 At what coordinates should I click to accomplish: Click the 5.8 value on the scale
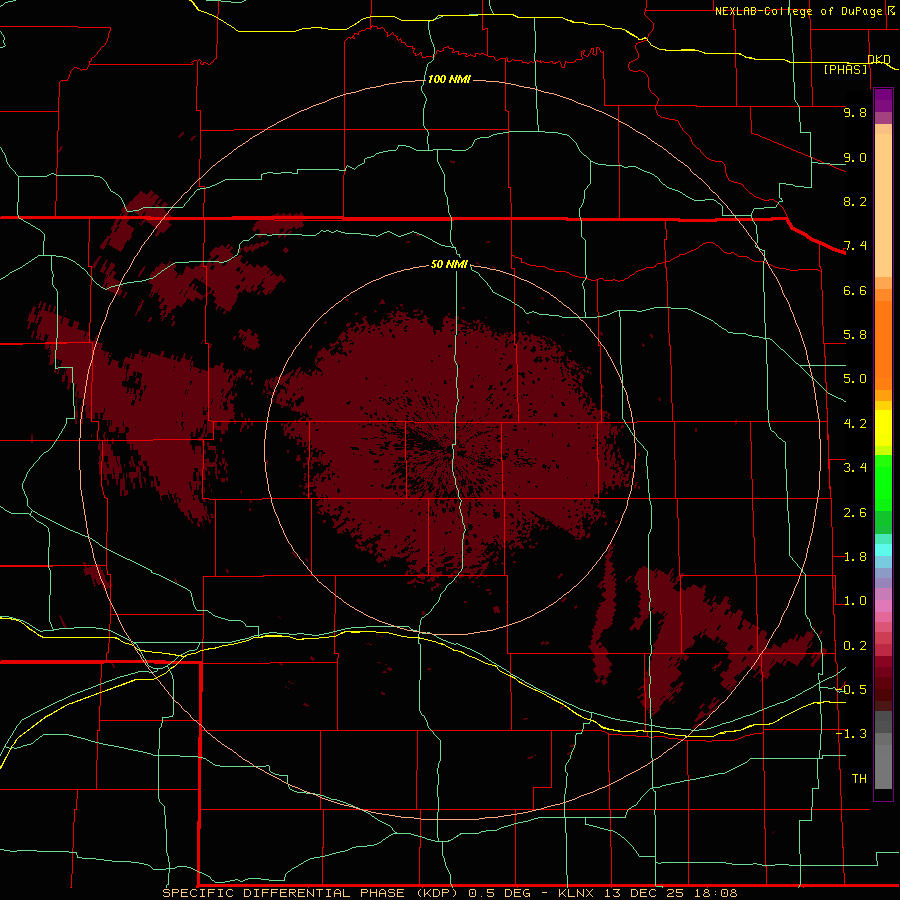pos(855,335)
